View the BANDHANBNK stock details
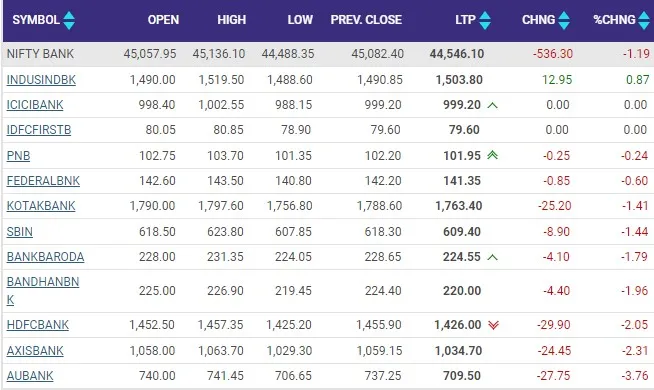Viewport: 654px width, 390px height. (x=43, y=291)
